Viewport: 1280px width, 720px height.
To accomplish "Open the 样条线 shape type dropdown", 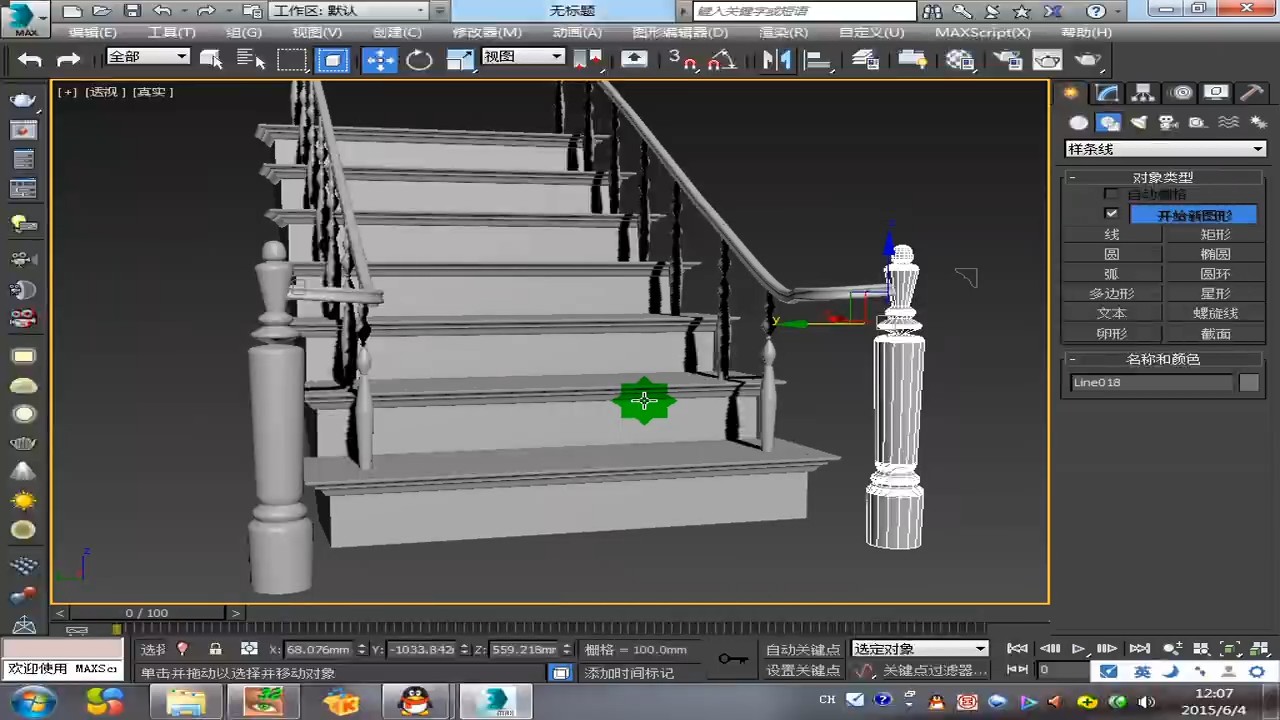I will click(1165, 149).
